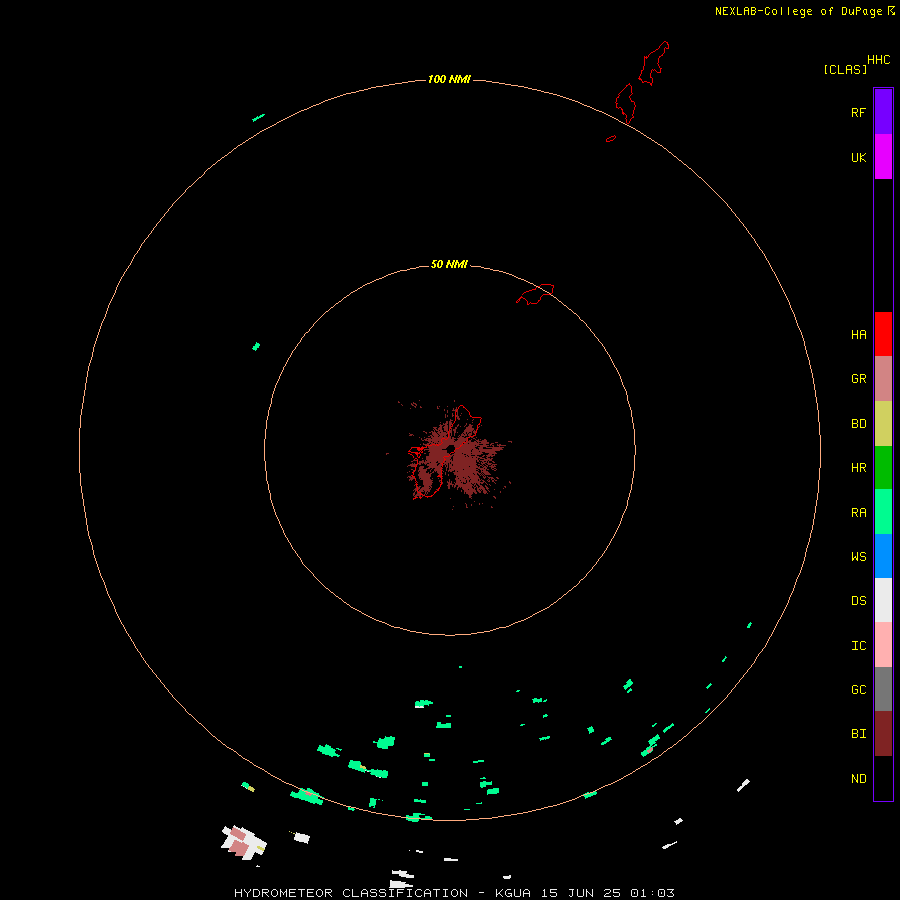Click the DS legend label
This screenshot has width=900, height=900.
point(858,601)
